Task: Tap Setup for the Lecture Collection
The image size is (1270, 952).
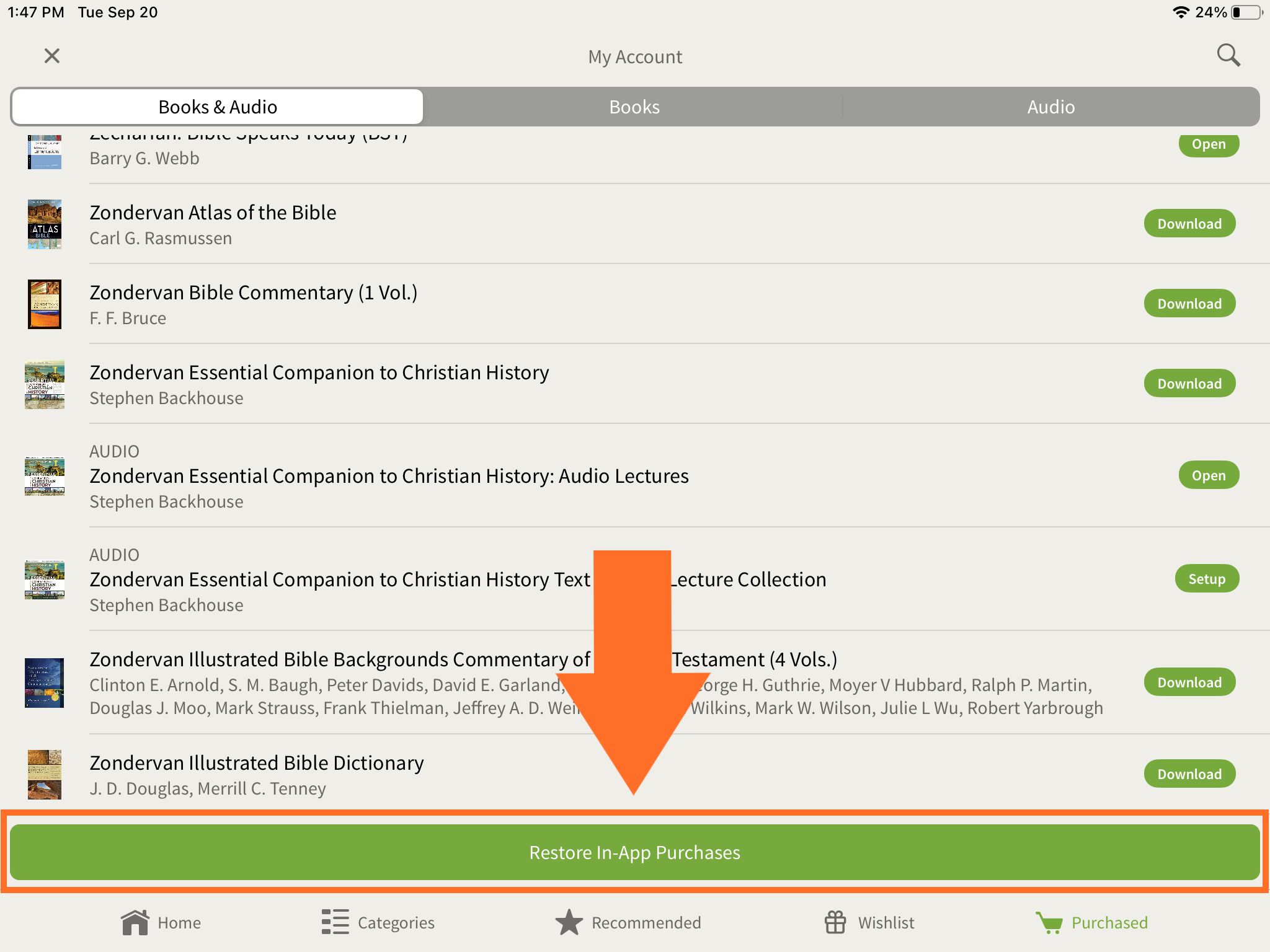Action: [x=1207, y=579]
